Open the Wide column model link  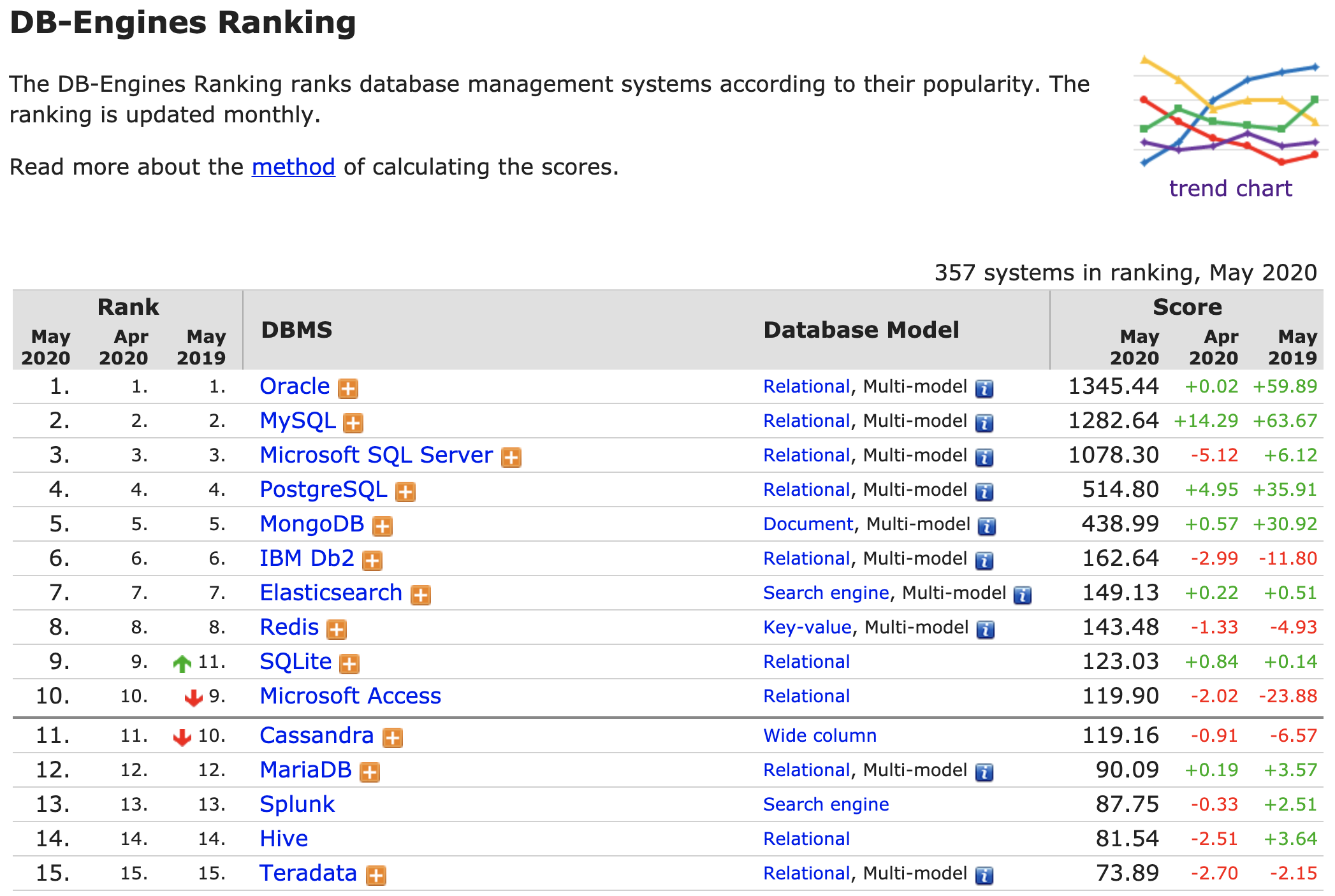point(819,735)
